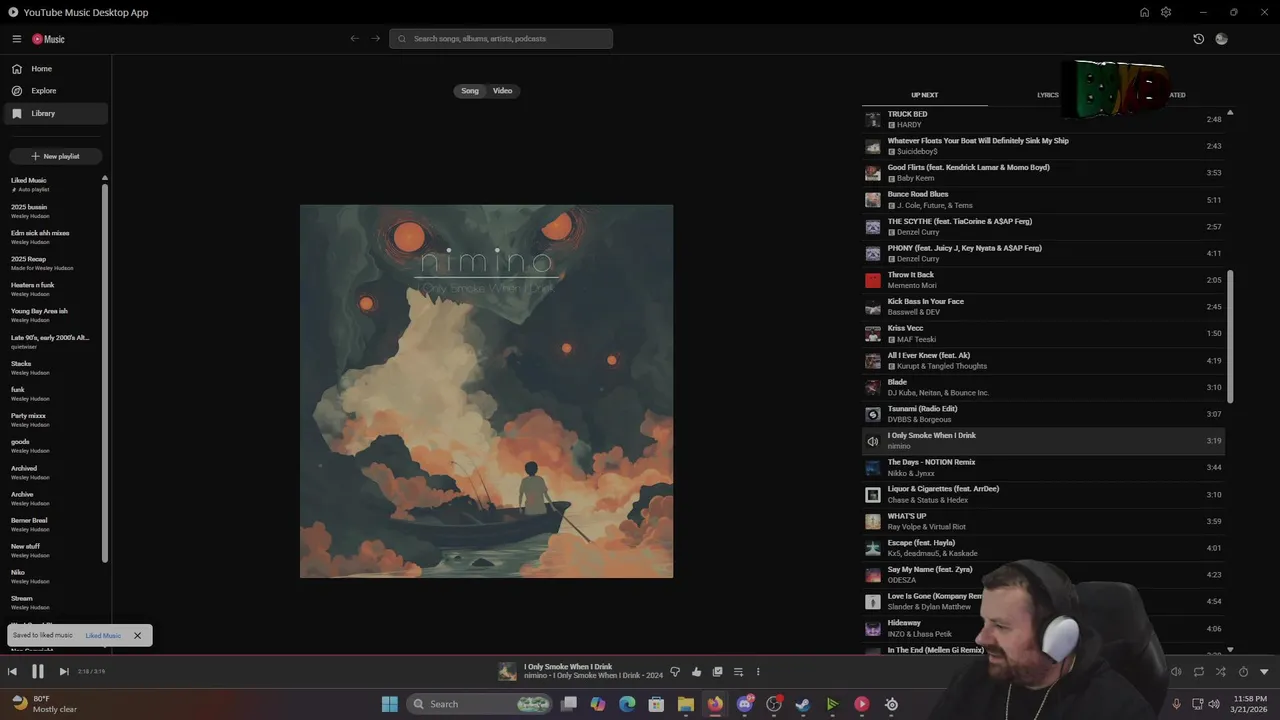Select The Days - NOTION Remix track
Image resolution: width=1280 pixels, height=720 pixels.
[1043, 467]
